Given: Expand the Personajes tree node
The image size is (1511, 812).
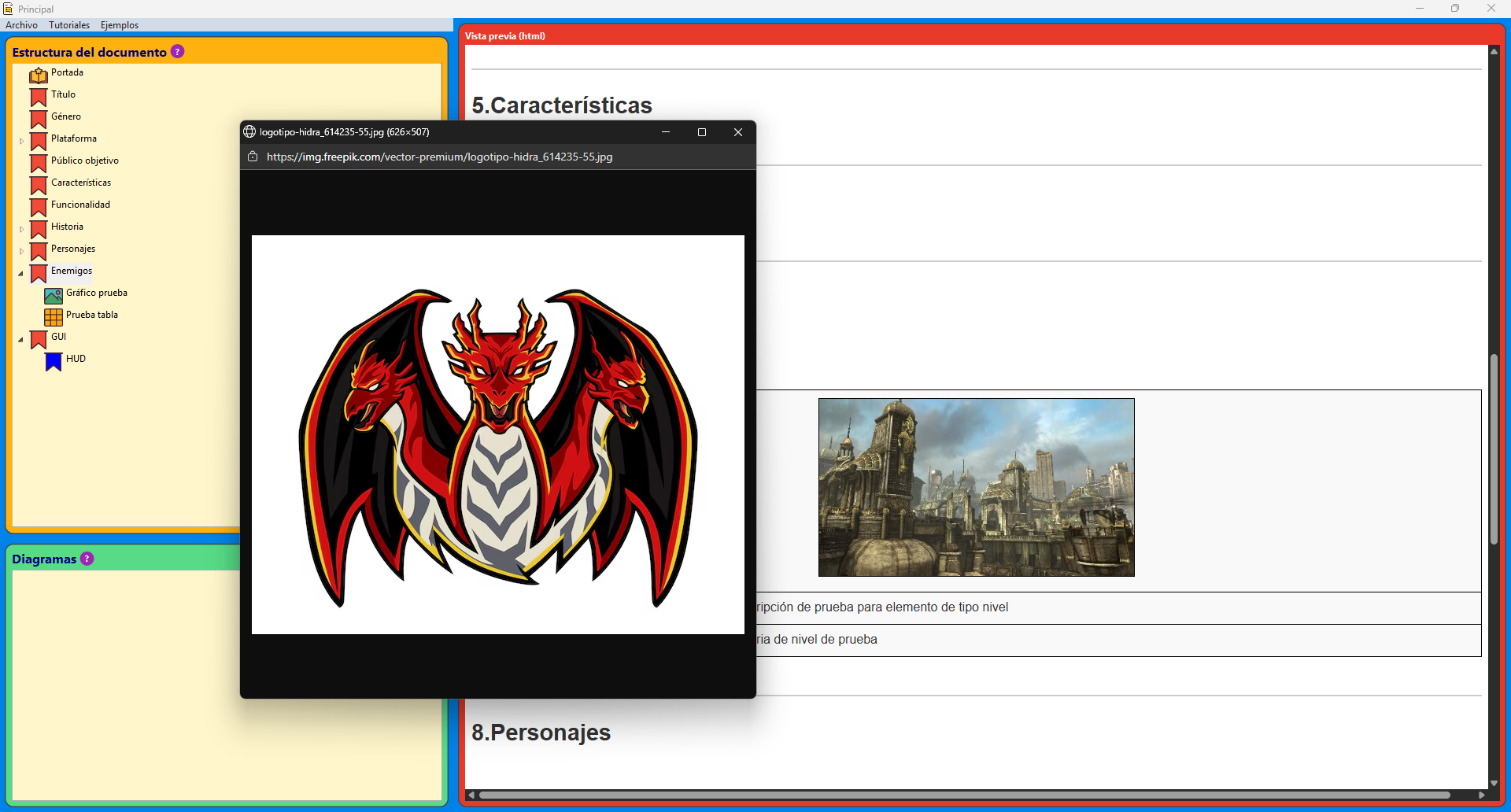Looking at the screenshot, I should (x=20, y=251).
